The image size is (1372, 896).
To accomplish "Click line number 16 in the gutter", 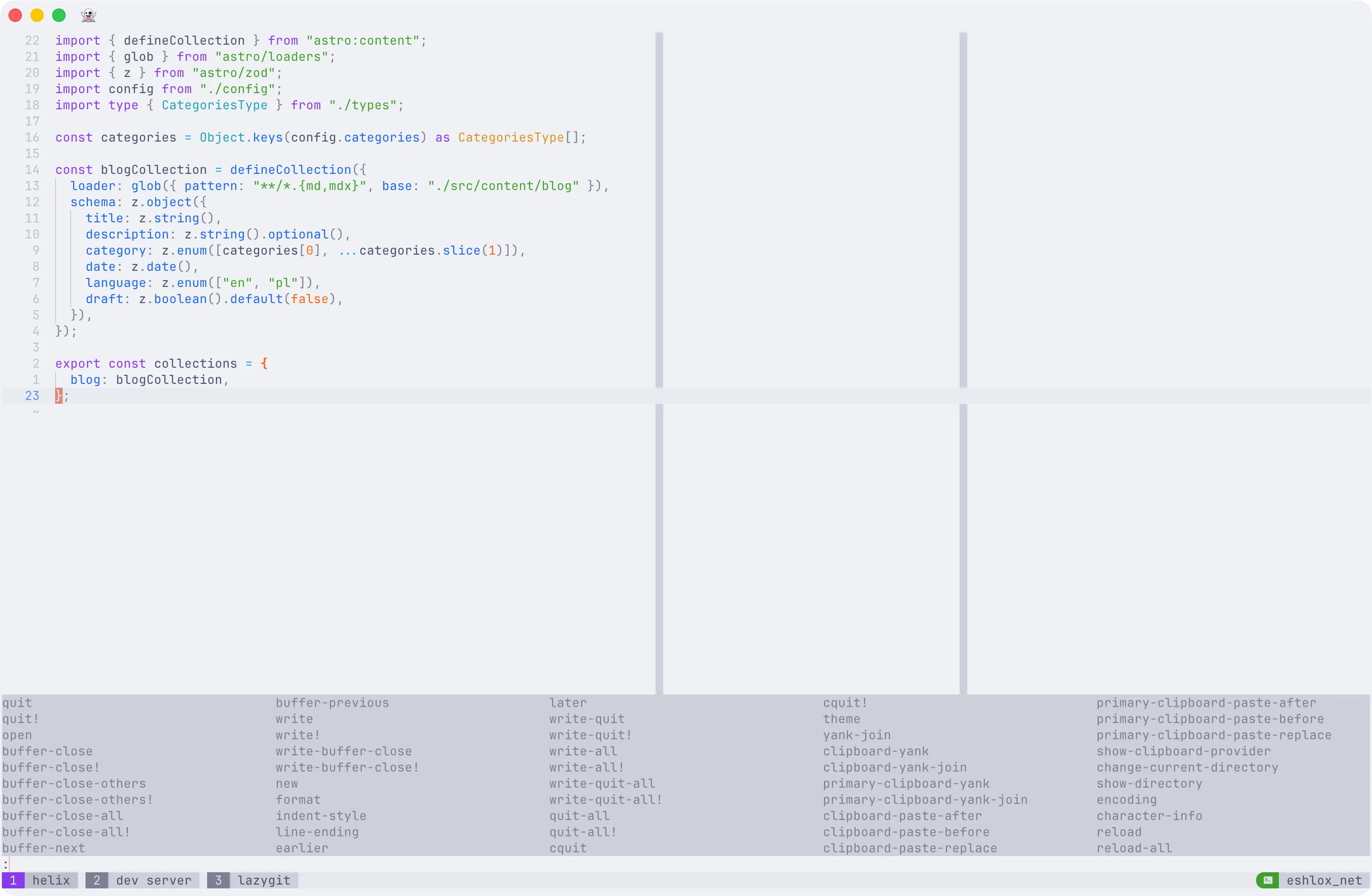I will [32, 137].
